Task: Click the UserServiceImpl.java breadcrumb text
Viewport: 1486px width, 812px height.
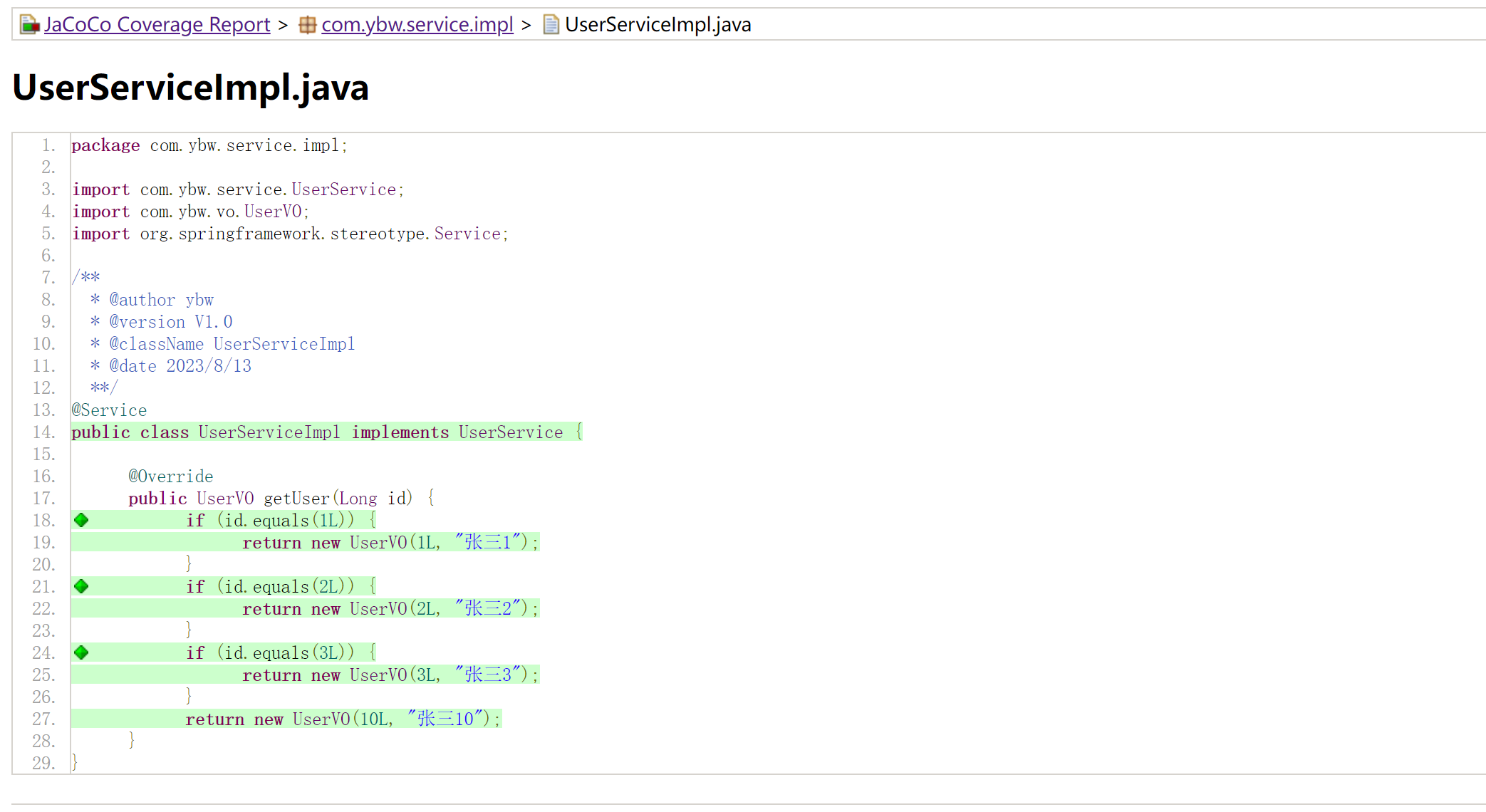Action: [658, 25]
